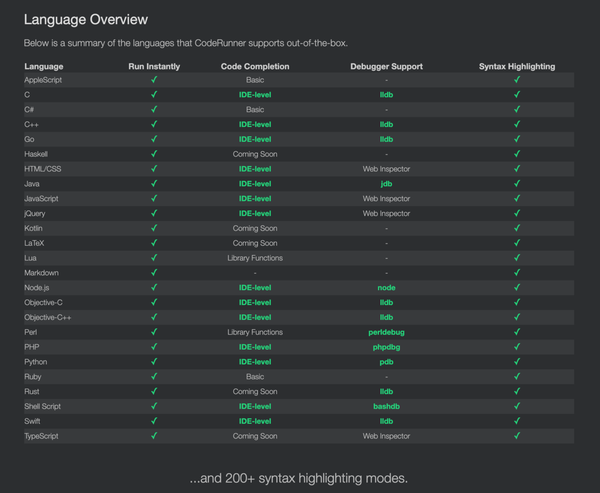The height and width of the screenshot is (493, 600).
Task: Click the Run Instantly checkmark for Haskell
Action: coord(154,154)
